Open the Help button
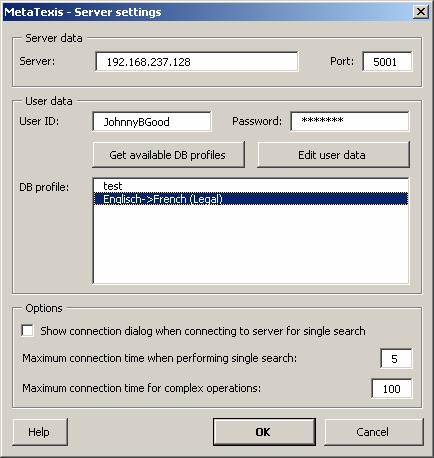Screen dimensions: 434x458 point(40,432)
